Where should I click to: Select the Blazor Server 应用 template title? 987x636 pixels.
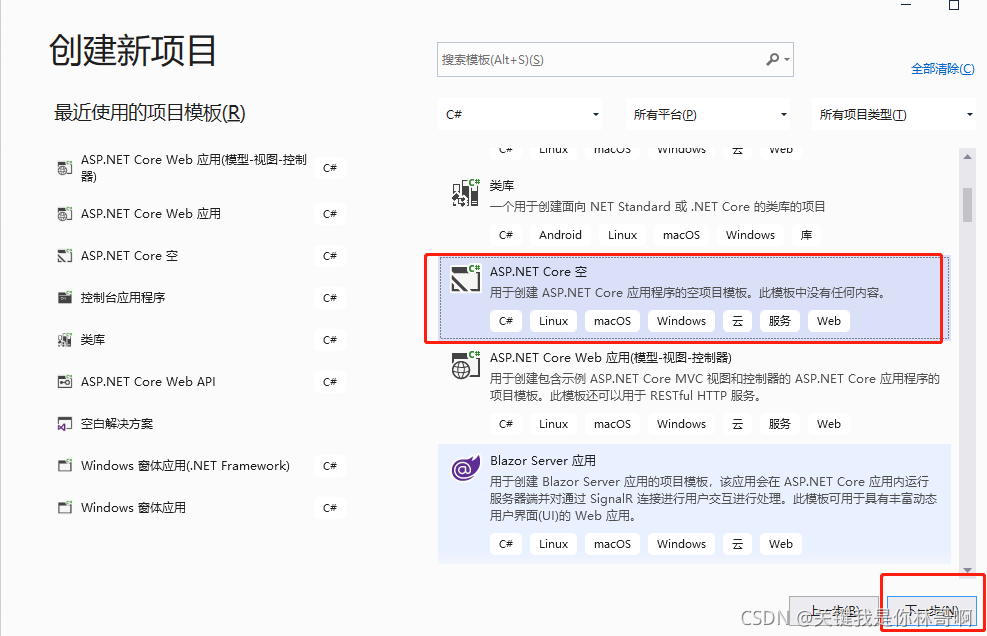[x=543, y=460]
